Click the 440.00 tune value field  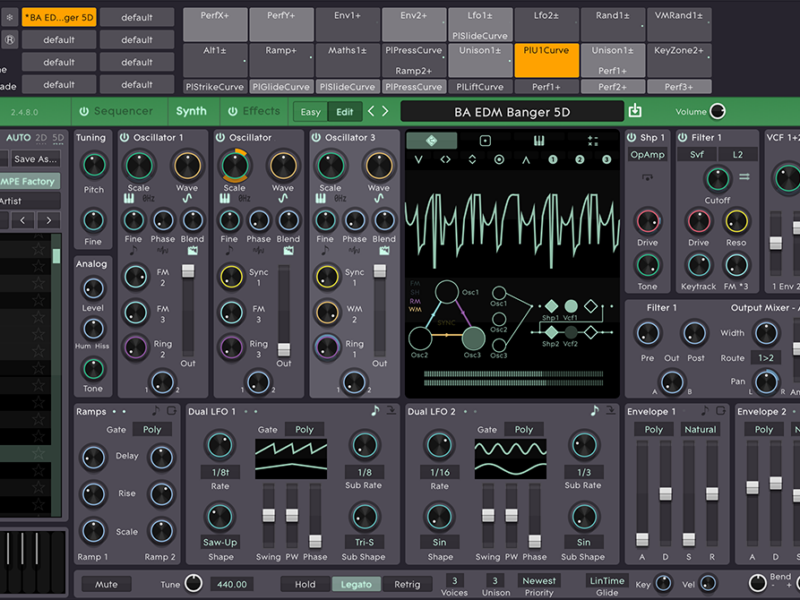click(x=231, y=584)
